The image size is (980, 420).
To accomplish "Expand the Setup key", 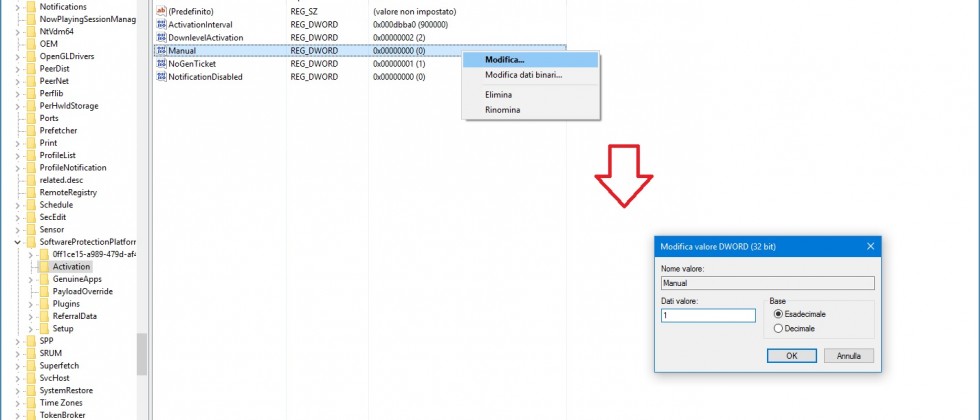I will click(x=31, y=329).
